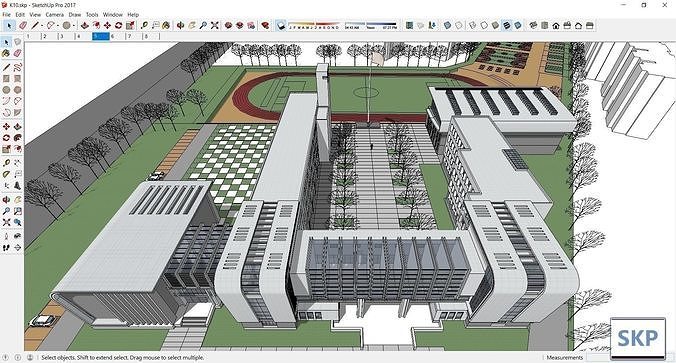
Task: Select Walk footprints tool in left toolbar
Action: click(6, 248)
